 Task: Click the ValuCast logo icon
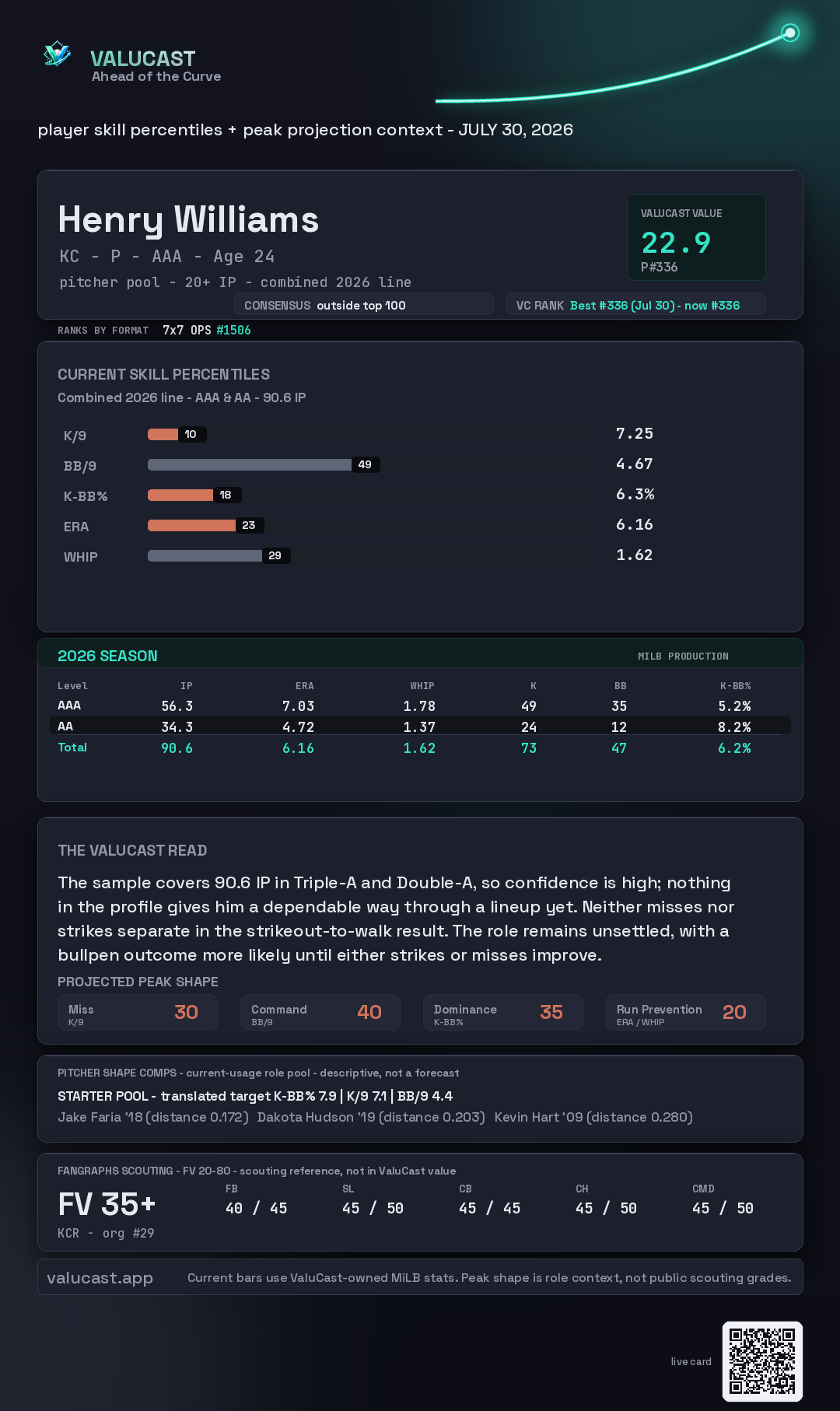click(x=57, y=54)
